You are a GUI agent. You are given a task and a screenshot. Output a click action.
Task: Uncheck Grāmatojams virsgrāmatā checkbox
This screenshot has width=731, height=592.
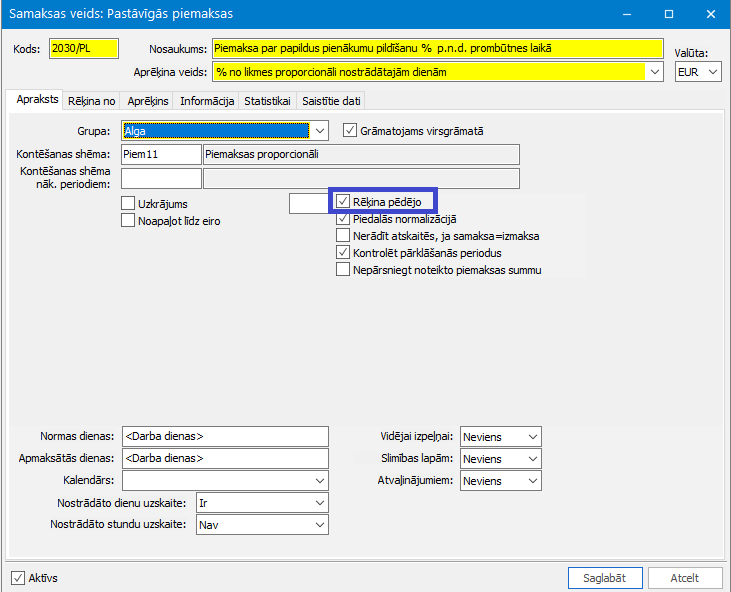350,130
